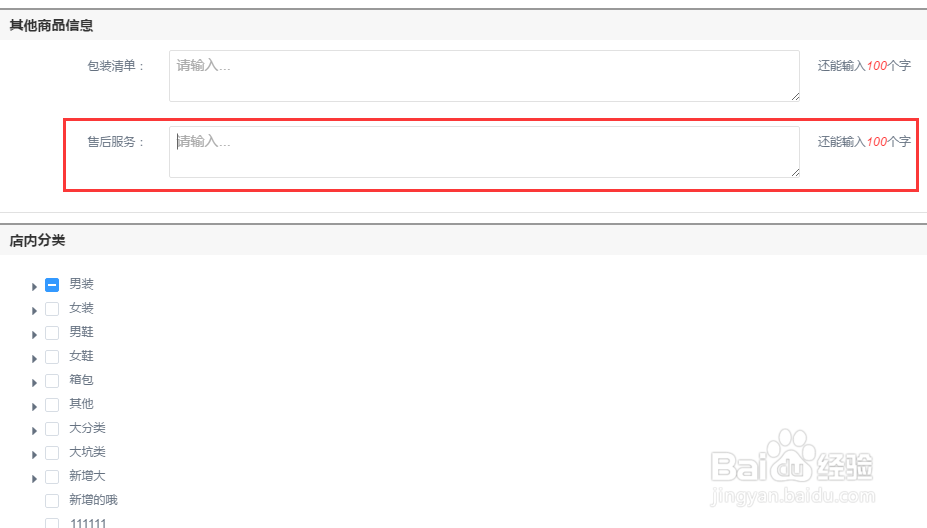Select the 箱包 category label
This screenshot has height=528, width=927.
point(82,380)
